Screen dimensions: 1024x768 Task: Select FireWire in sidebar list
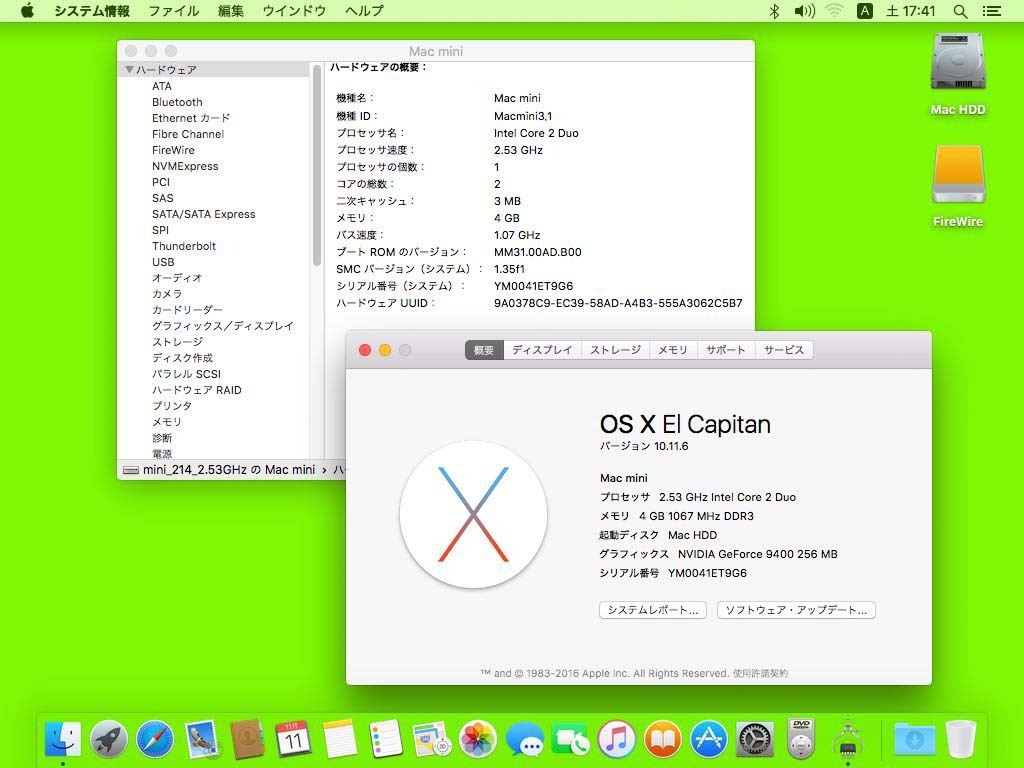point(173,150)
